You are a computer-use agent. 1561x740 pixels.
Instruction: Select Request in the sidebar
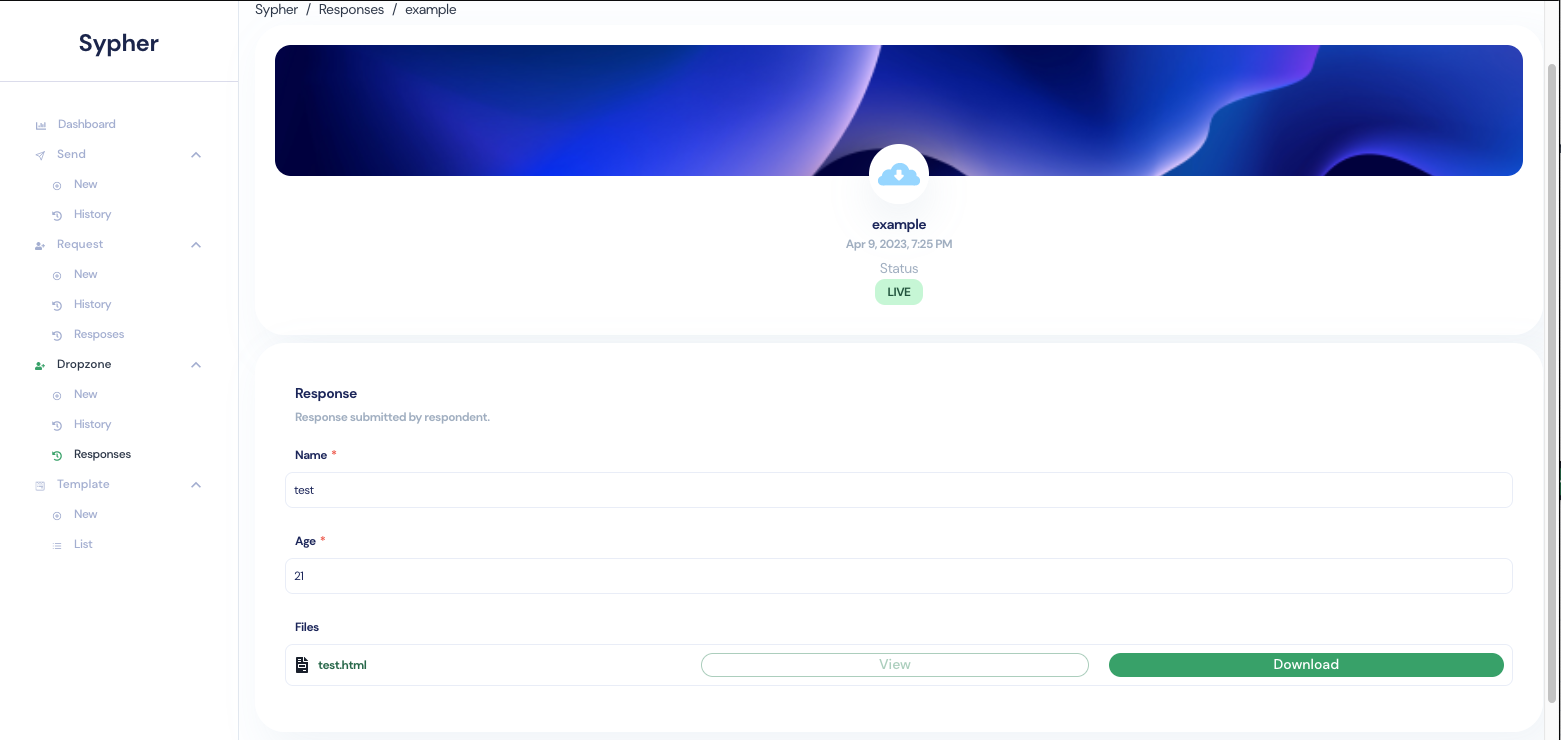[x=80, y=244]
